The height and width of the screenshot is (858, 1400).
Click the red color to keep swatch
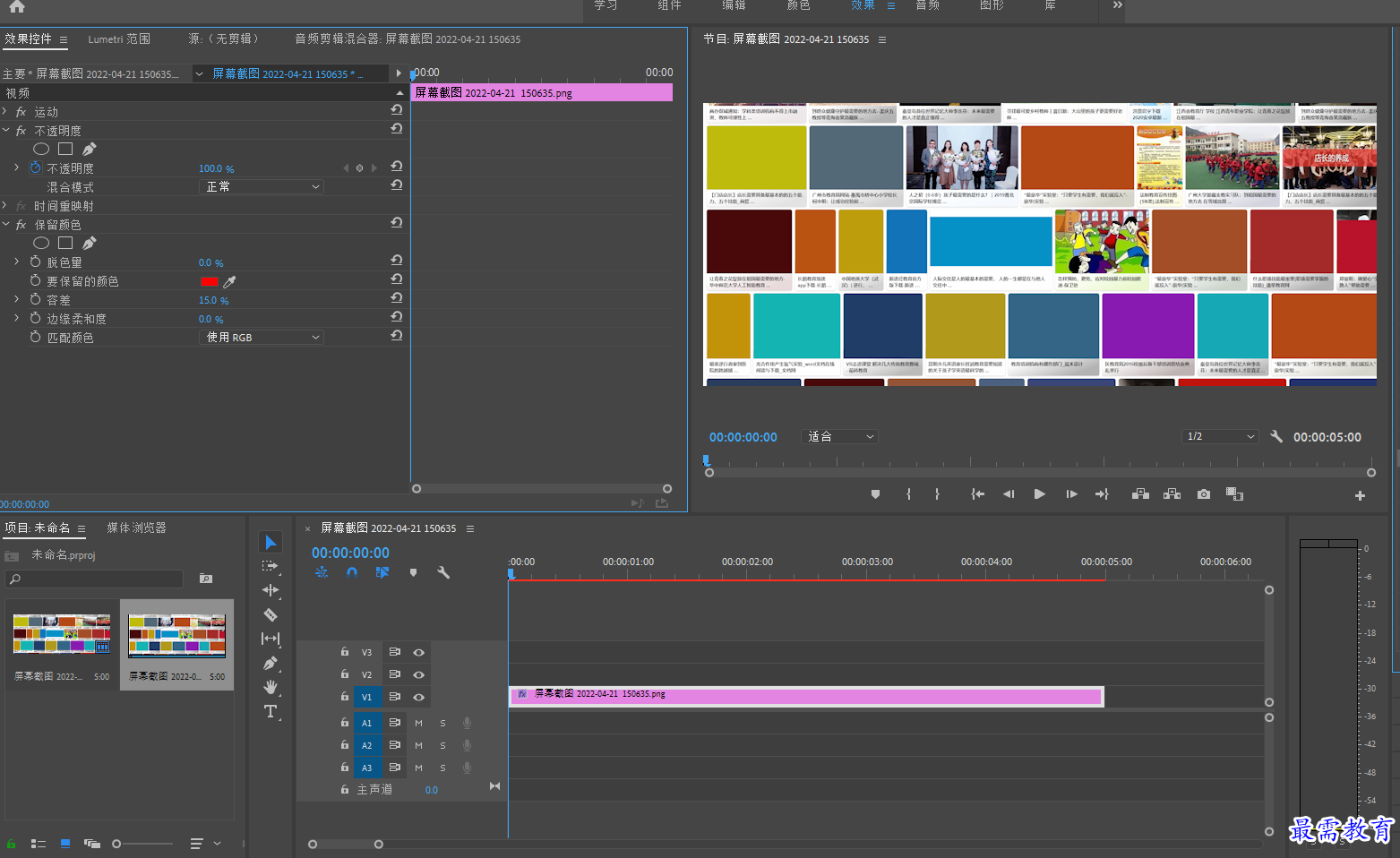[210, 281]
